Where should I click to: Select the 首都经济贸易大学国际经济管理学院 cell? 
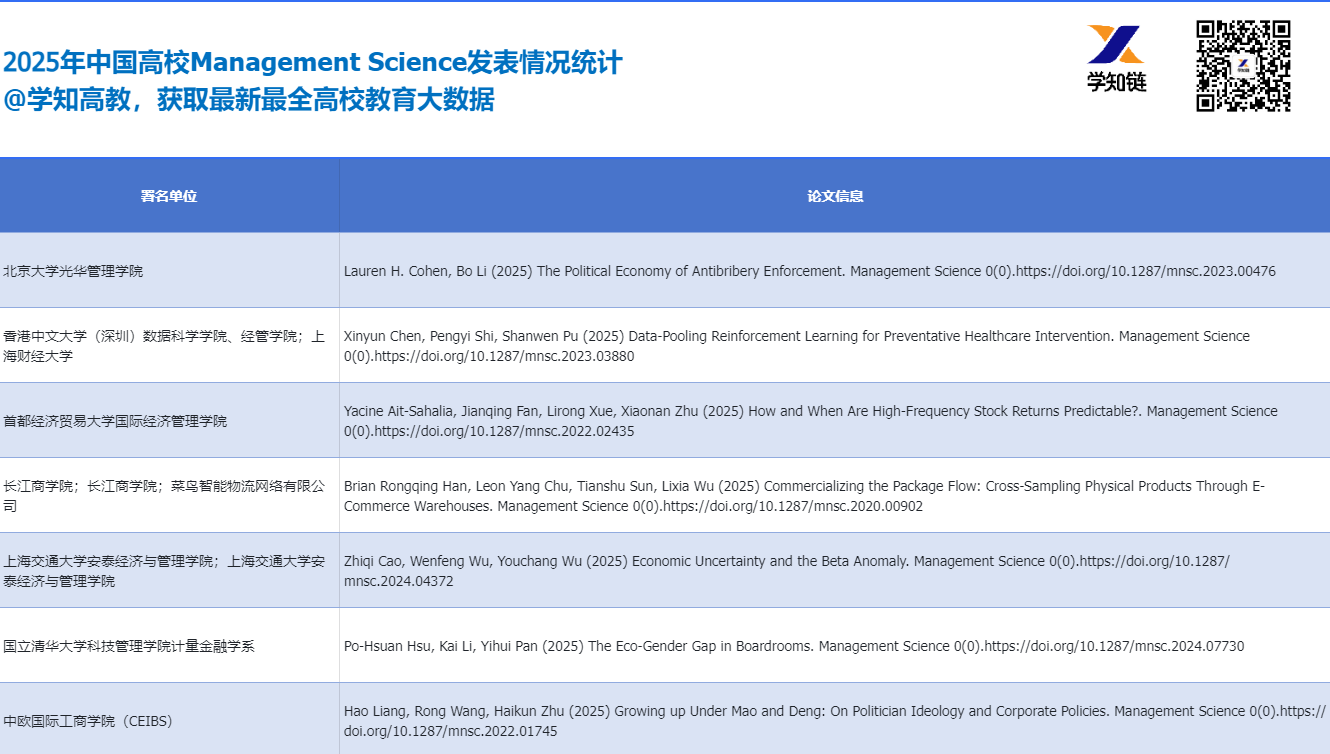115,421
